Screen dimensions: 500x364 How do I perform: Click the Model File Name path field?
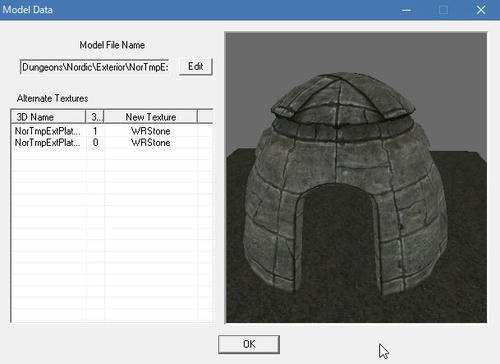[x=95, y=67]
